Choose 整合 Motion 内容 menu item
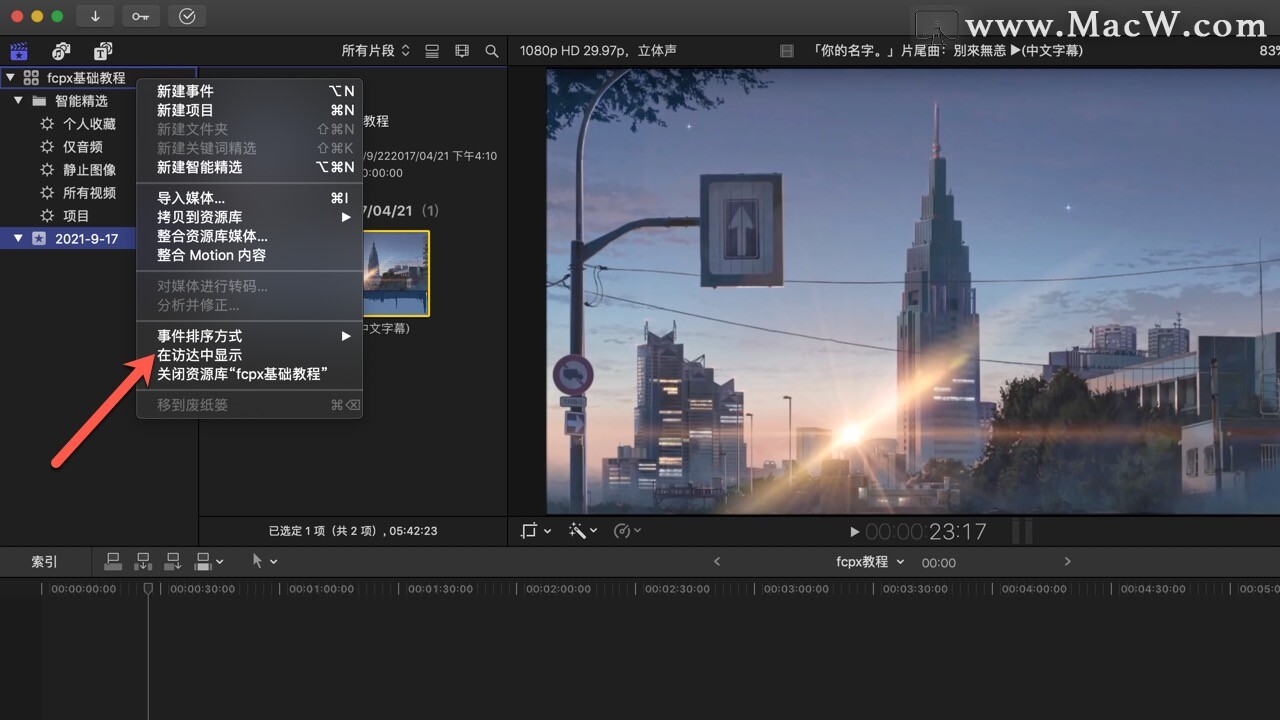The height and width of the screenshot is (720, 1280). pyautogui.click(x=249, y=255)
